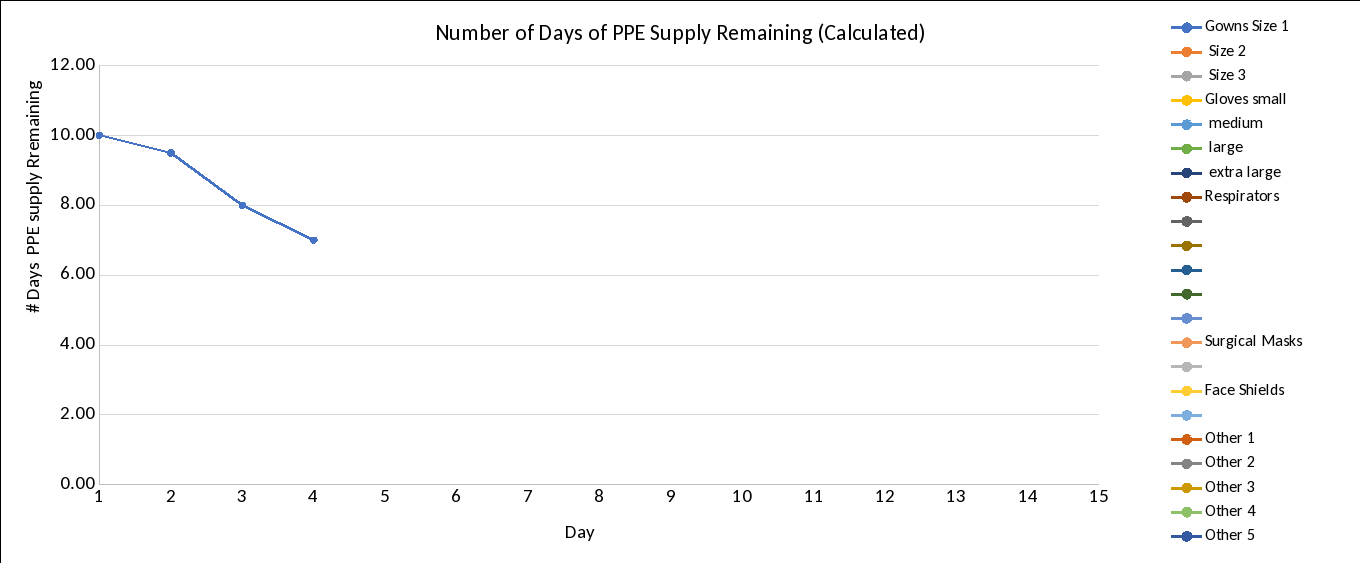Click the data point at Day 2
Screen dimensions: 1360x563
[171, 153]
